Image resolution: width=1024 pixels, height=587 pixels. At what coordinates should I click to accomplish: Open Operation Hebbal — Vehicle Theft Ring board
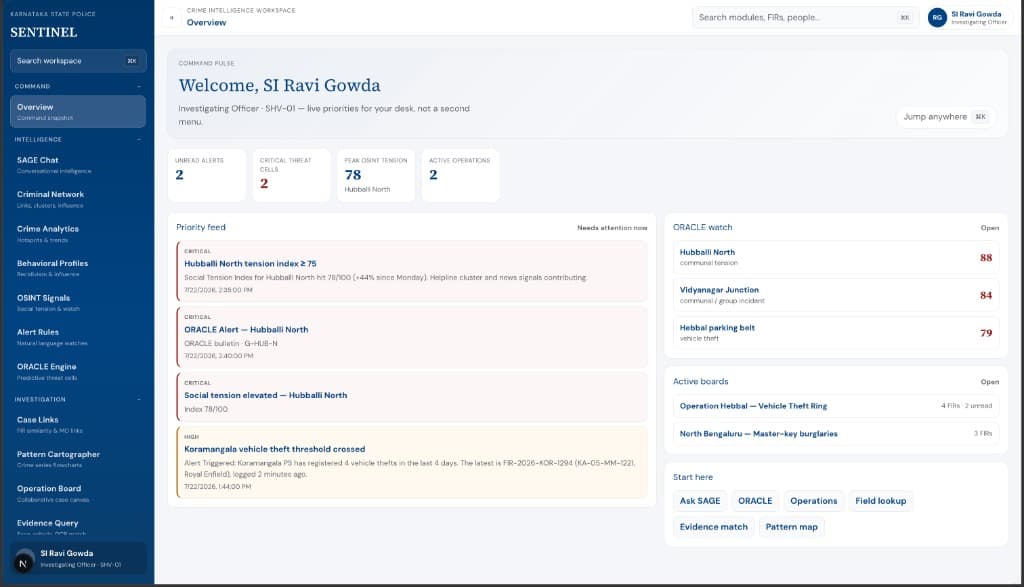pyautogui.click(x=836, y=406)
